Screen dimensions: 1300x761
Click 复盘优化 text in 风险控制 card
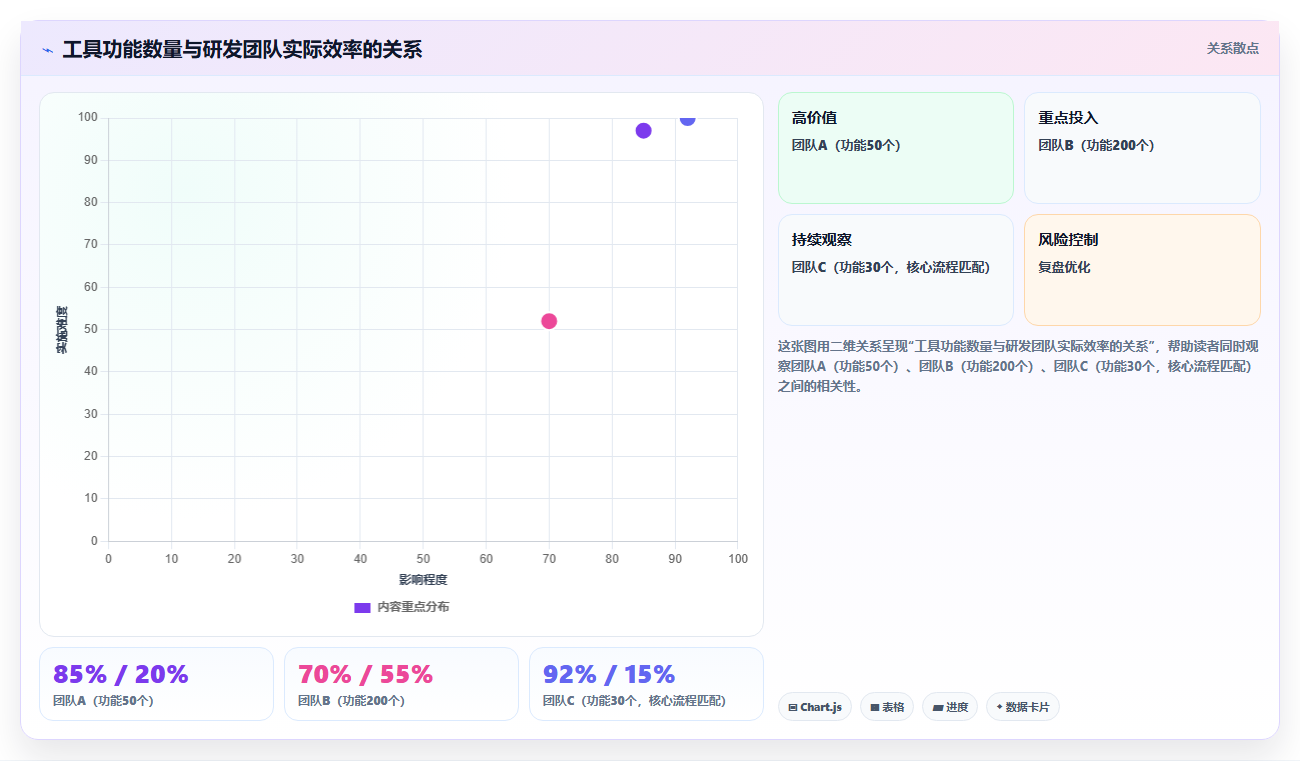pyautogui.click(x=1064, y=267)
